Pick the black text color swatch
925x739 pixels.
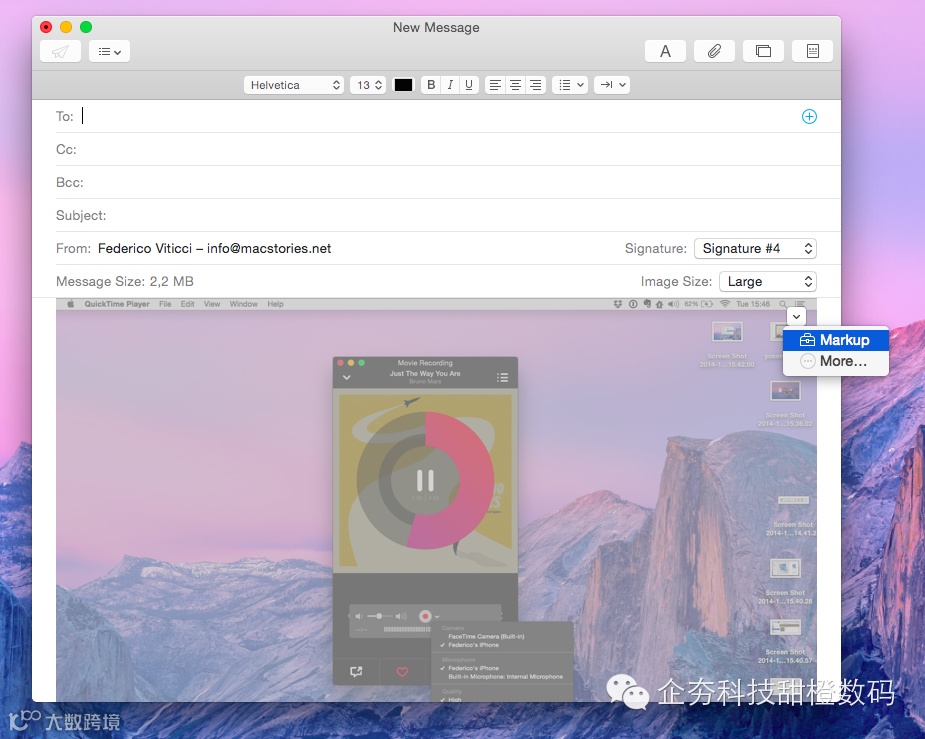tap(404, 85)
